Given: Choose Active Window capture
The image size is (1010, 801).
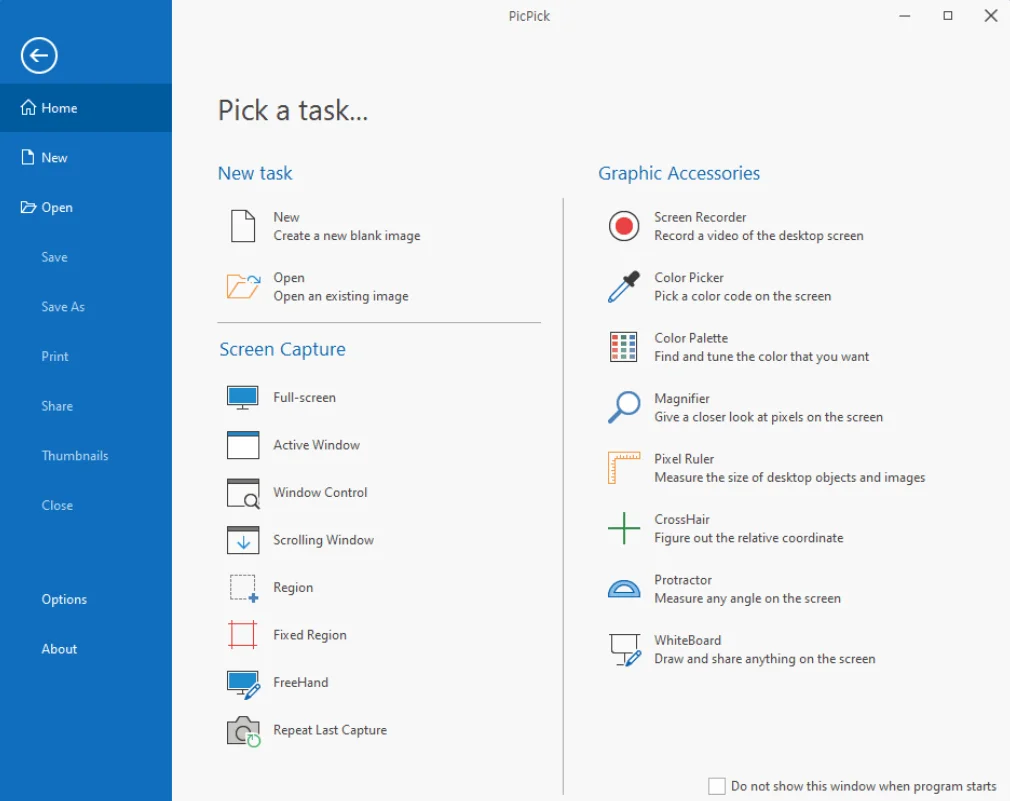Looking at the screenshot, I should [294, 445].
